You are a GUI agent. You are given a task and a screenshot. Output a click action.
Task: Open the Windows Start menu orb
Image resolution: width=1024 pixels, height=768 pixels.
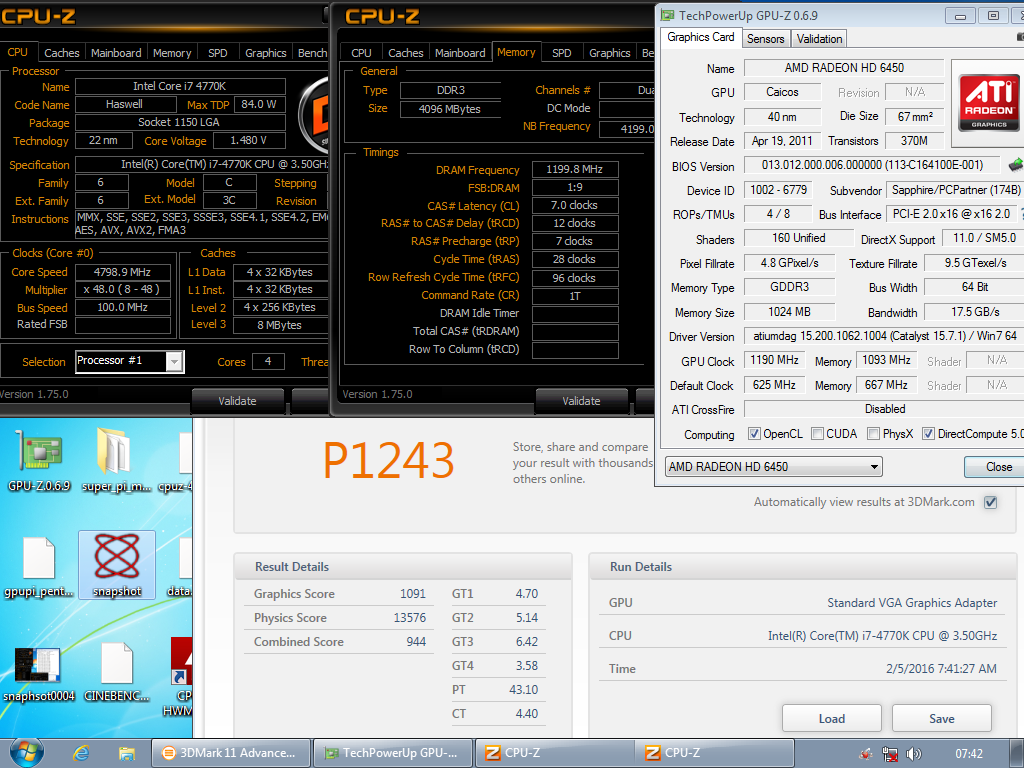click(26, 752)
